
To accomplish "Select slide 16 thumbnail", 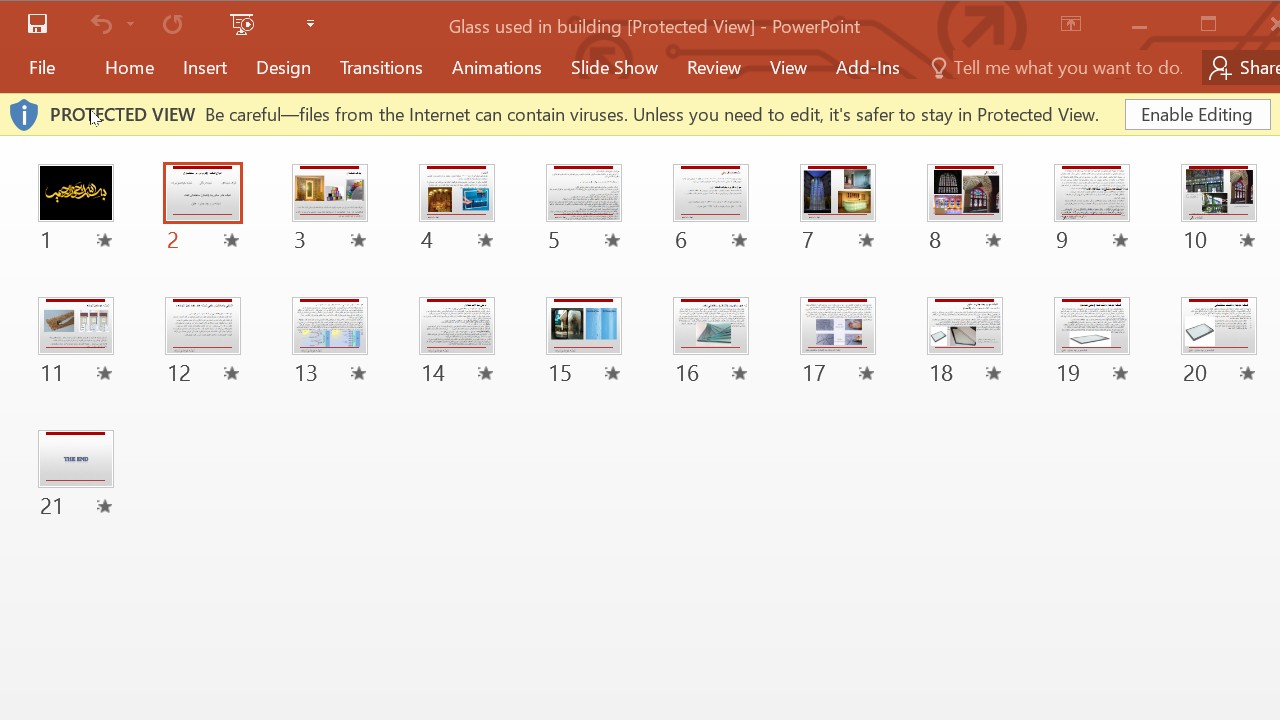I will pos(711,326).
